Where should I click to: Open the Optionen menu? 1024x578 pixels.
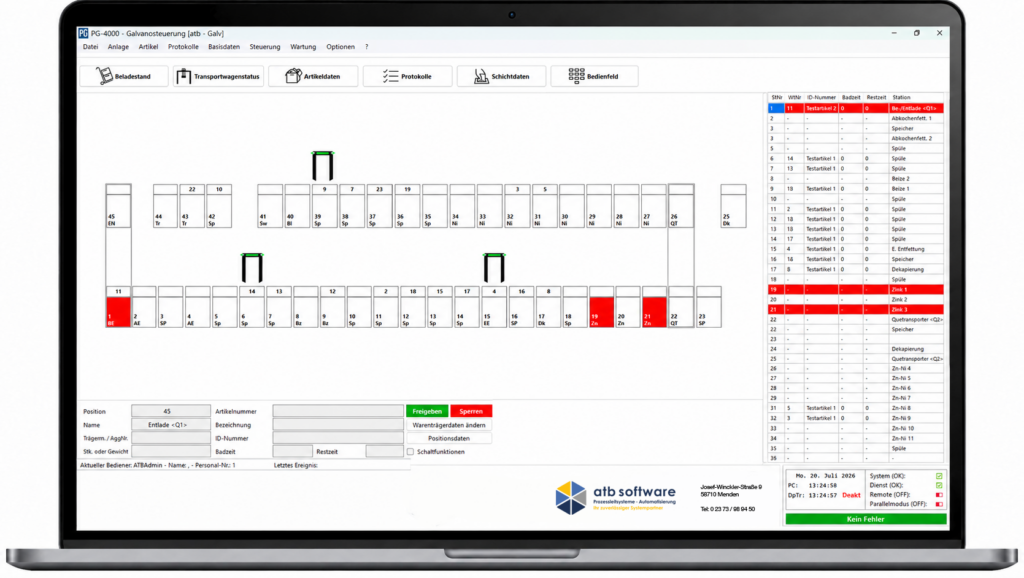click(340, 47)
